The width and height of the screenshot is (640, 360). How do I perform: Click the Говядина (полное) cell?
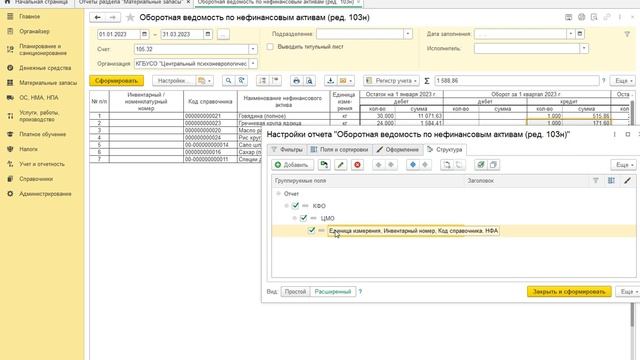pyautogui.click(x=283, y=116)
